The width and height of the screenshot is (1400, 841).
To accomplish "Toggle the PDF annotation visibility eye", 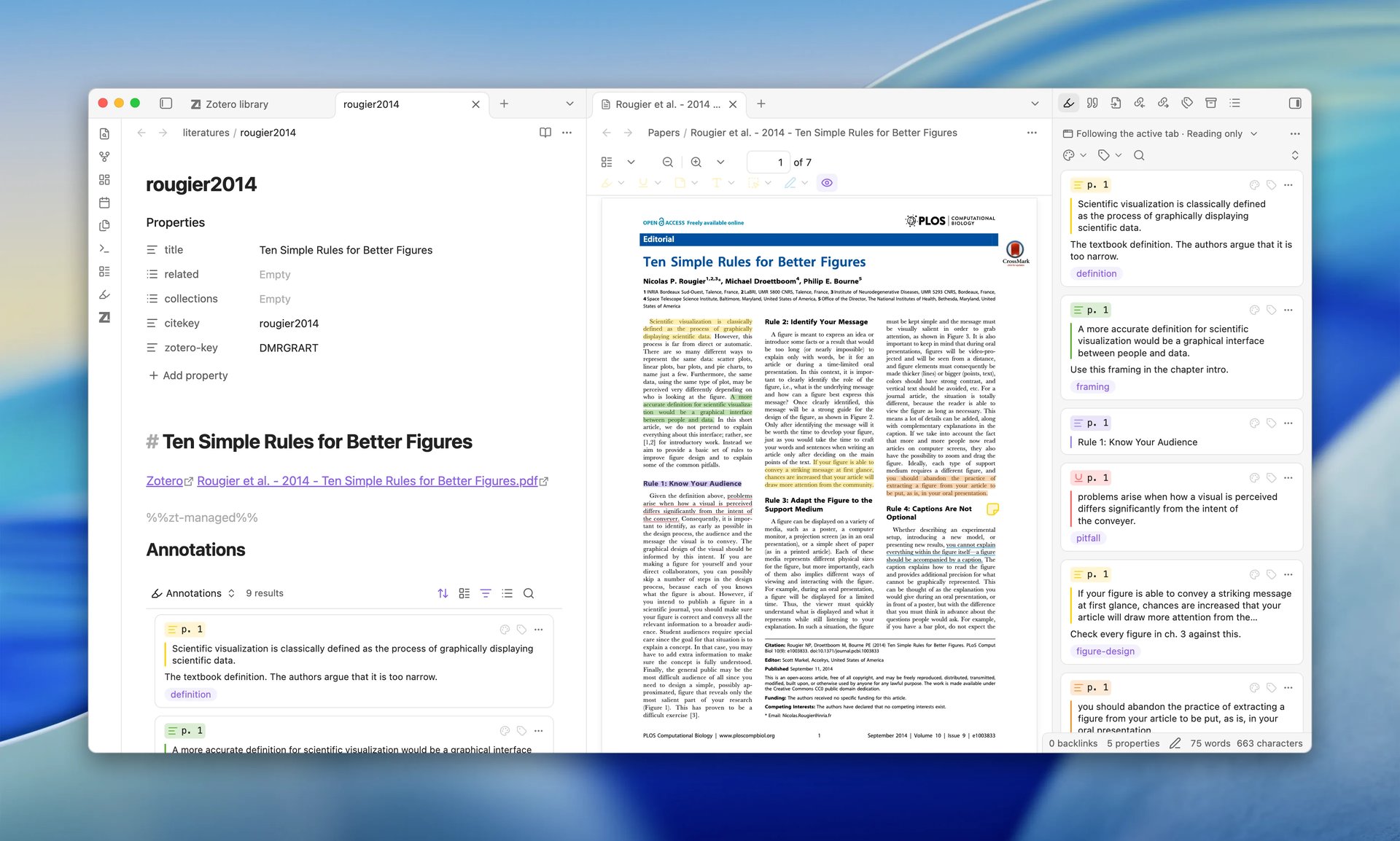I will tap(827, 183).
